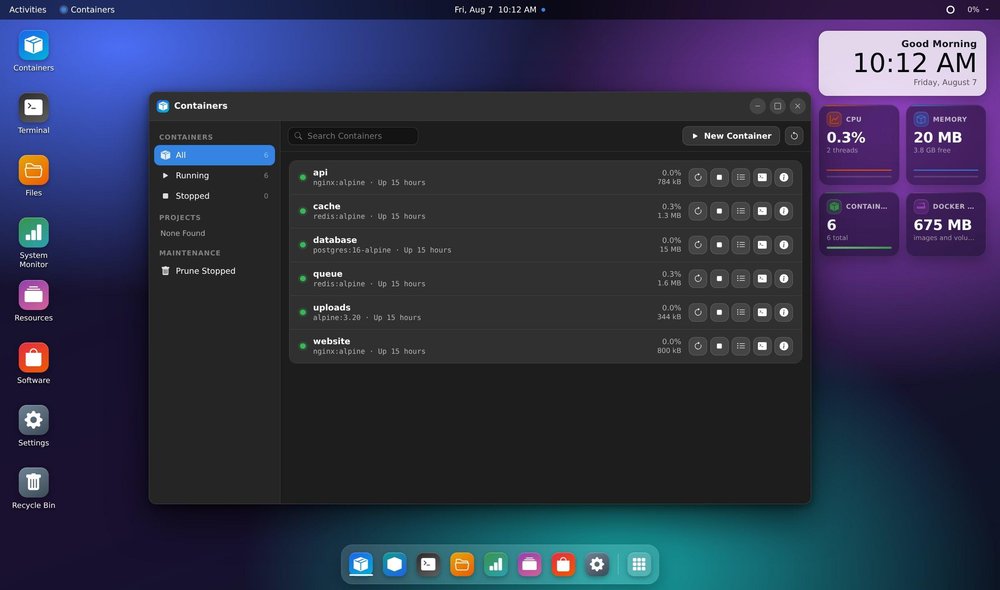Show info for the queue container
This screenshot has height=590, width=1000.
pyautogui.click(x=784, y=279)
